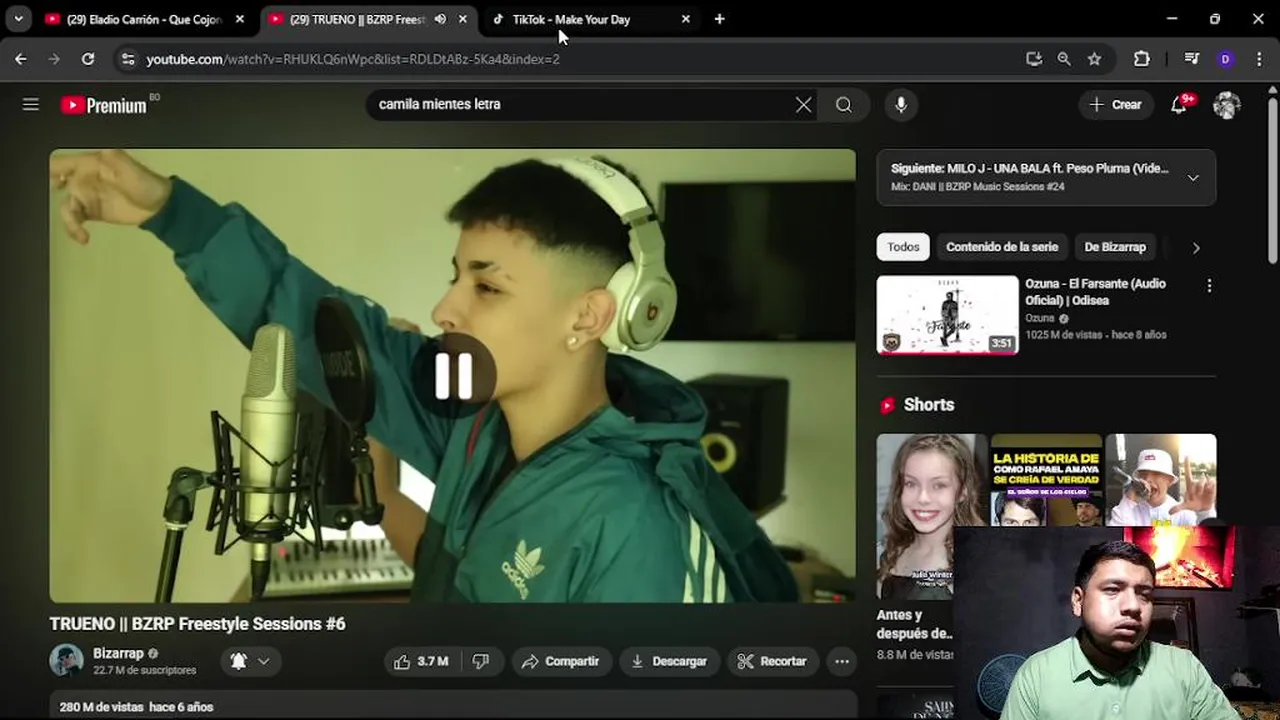Like the video with 3.7 M likes
The width and height of the screenshot is (1280, 720).
(421, 661)
